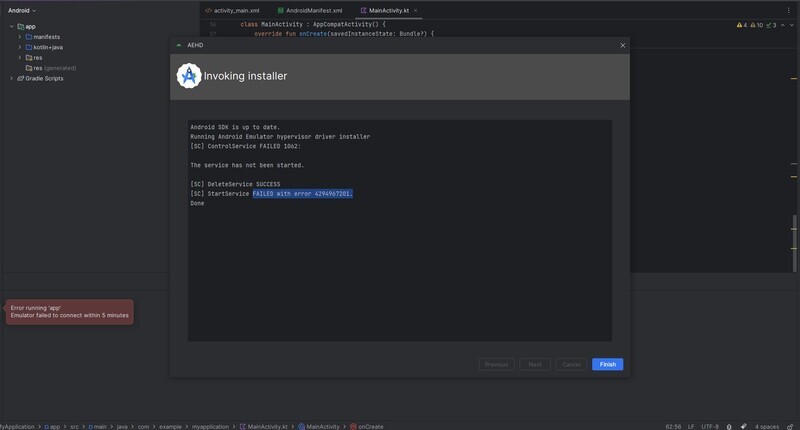Click breadcrumb 'src' folder

74,426
